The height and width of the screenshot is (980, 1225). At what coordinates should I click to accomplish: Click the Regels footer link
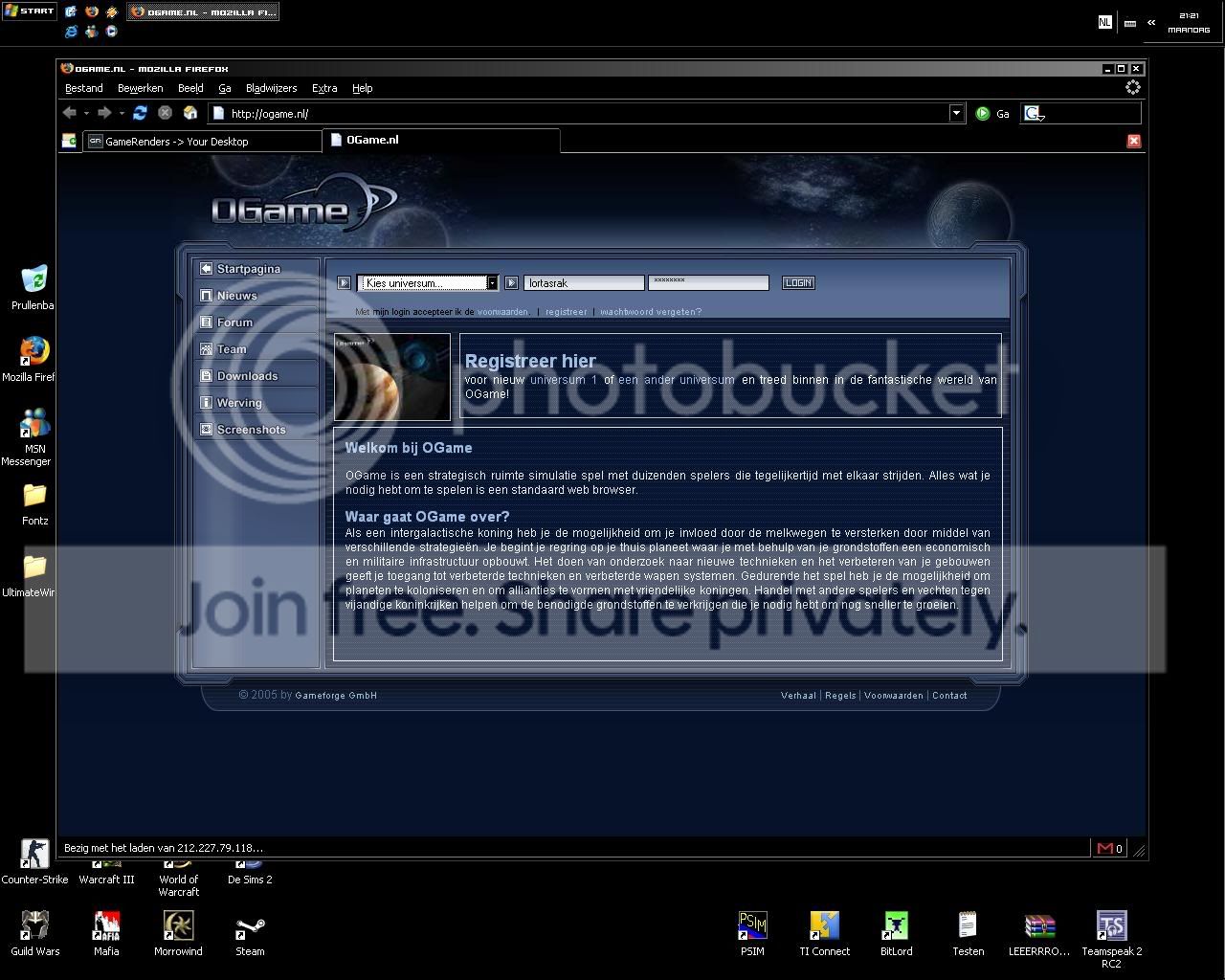pos(840,696)
